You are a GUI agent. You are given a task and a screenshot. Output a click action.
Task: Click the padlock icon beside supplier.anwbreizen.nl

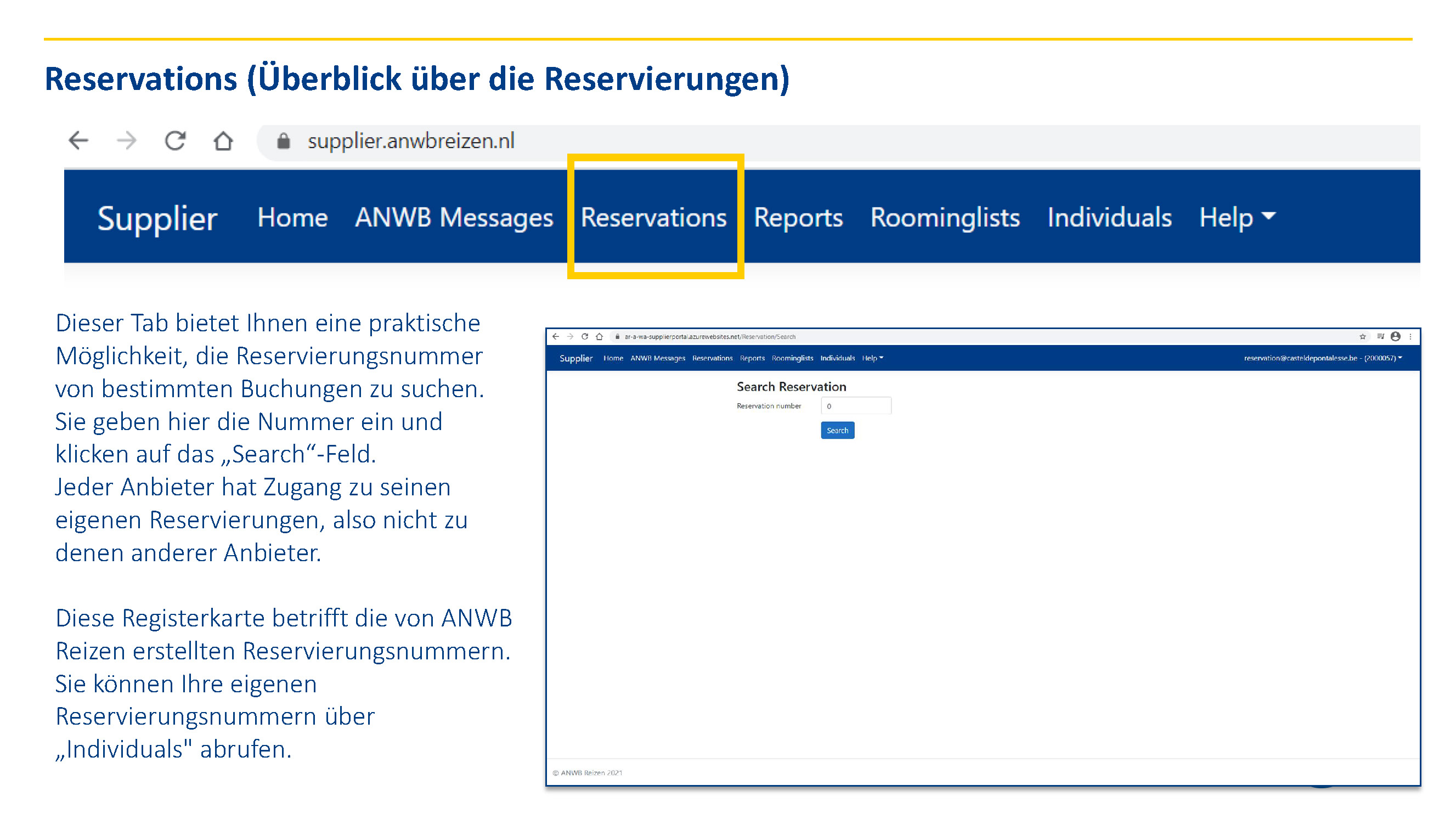(284, 141)
